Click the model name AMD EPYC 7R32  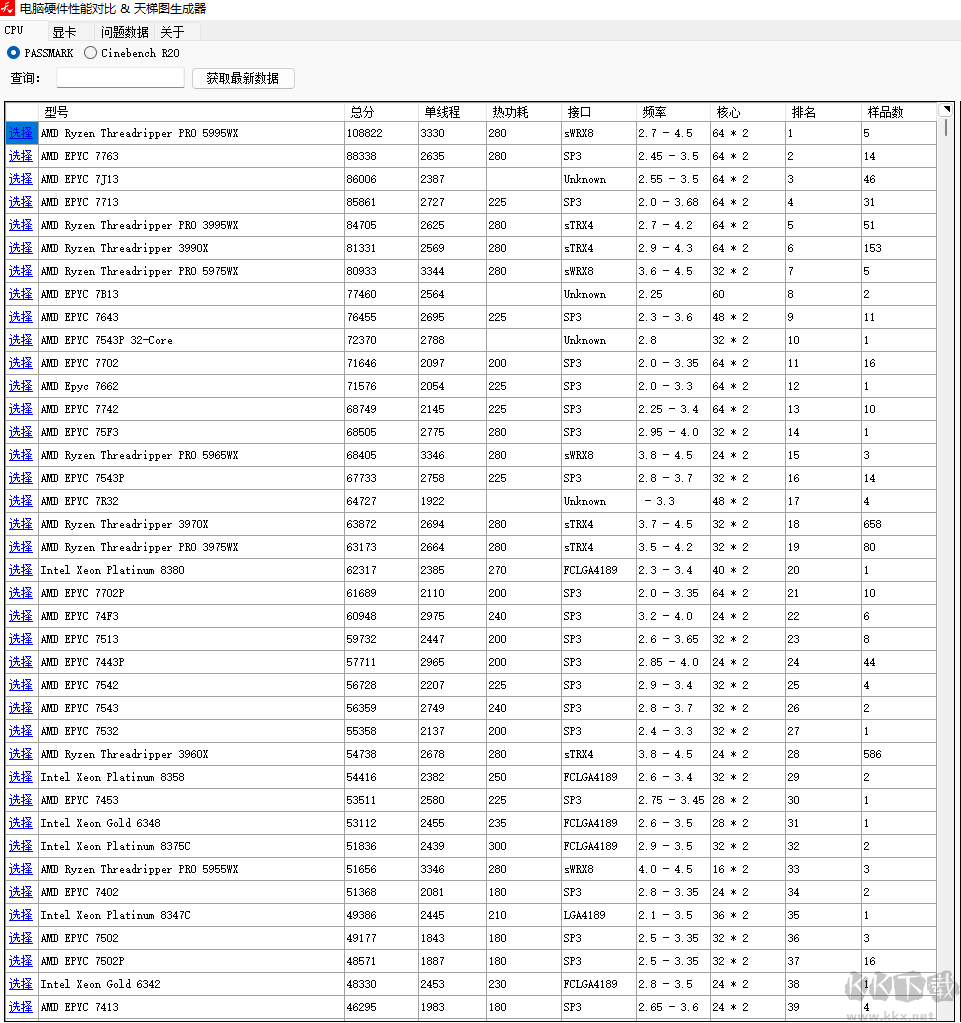(x=80, y=501)
